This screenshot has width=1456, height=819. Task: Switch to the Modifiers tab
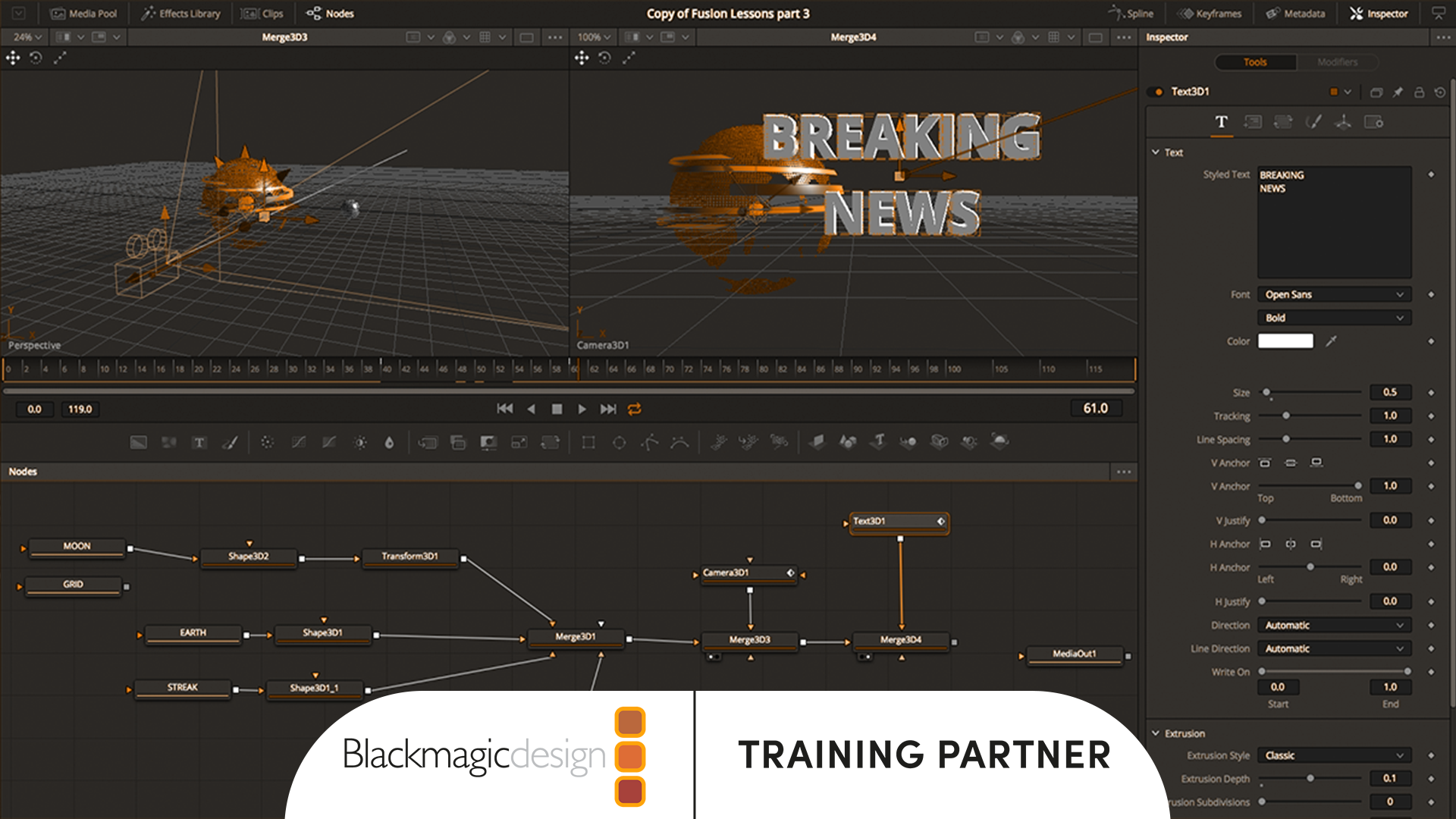pos(1337,62)
